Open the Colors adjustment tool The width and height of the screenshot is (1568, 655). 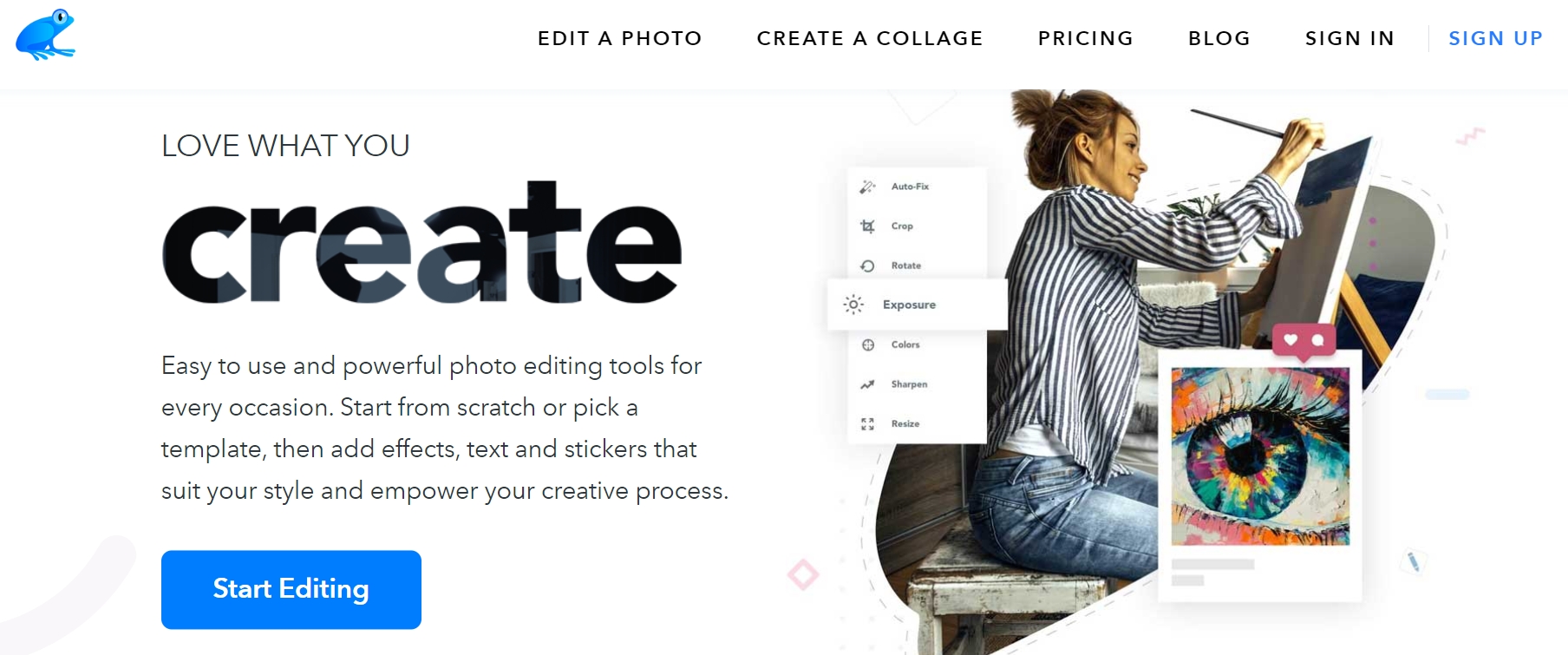coord(905,344)
